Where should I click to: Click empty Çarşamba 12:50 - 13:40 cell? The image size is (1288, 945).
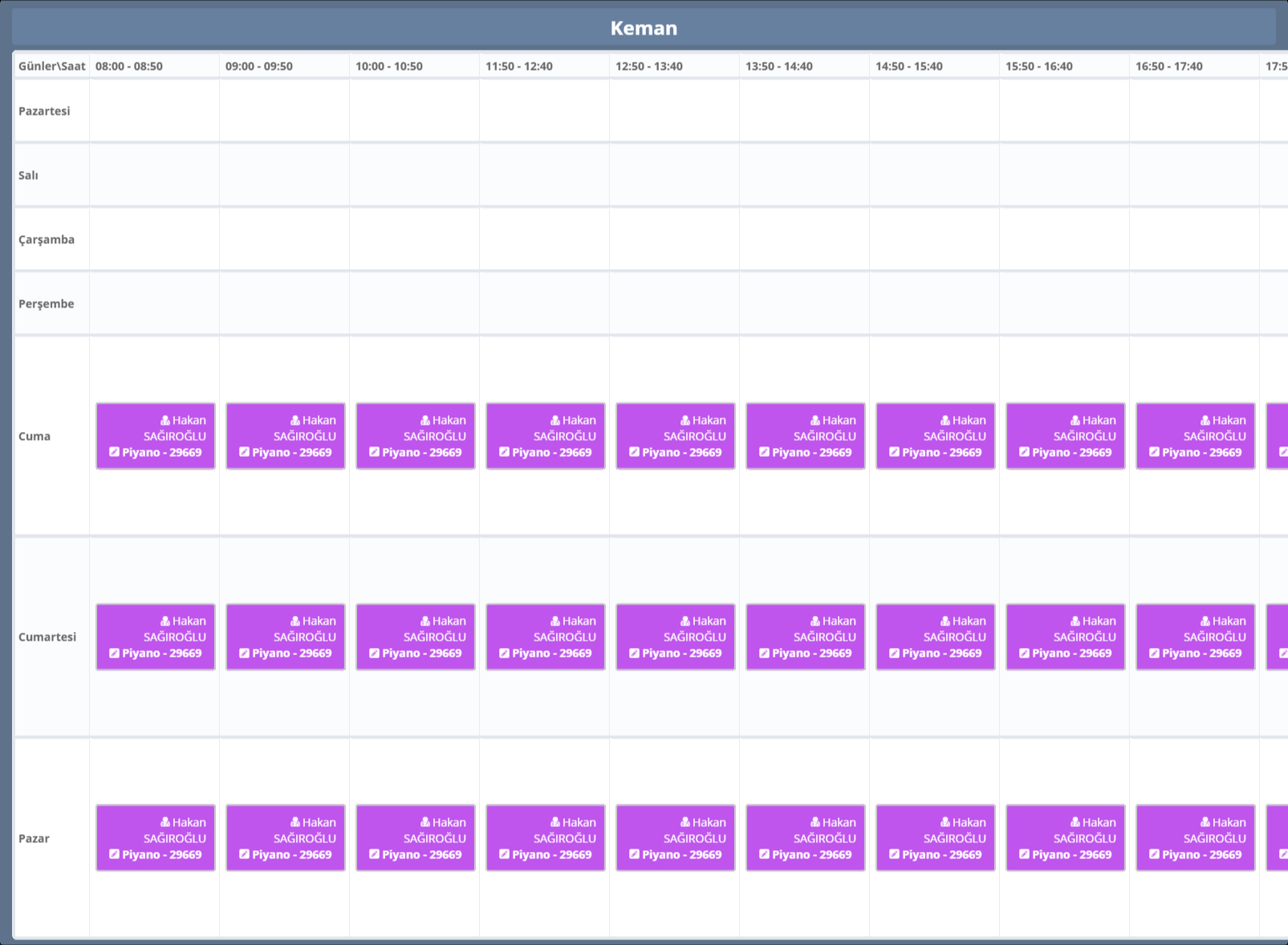click(674, 239)
